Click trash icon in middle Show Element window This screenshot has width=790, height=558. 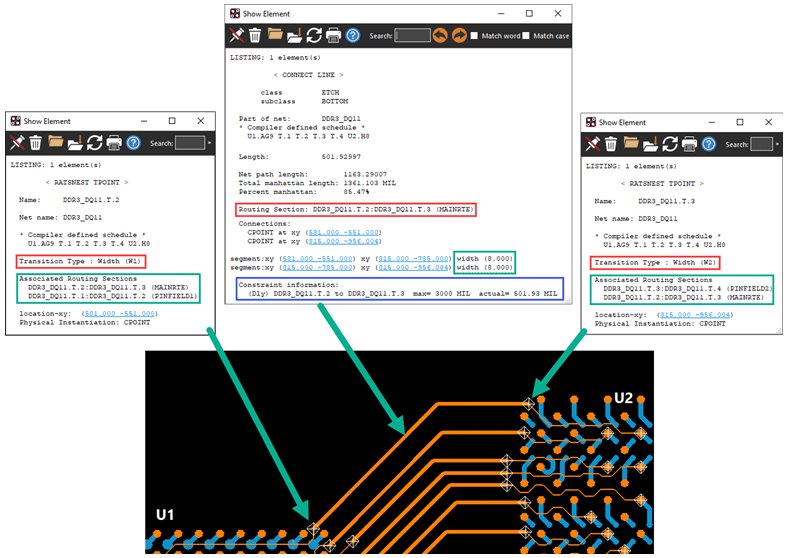coord(255,35)
